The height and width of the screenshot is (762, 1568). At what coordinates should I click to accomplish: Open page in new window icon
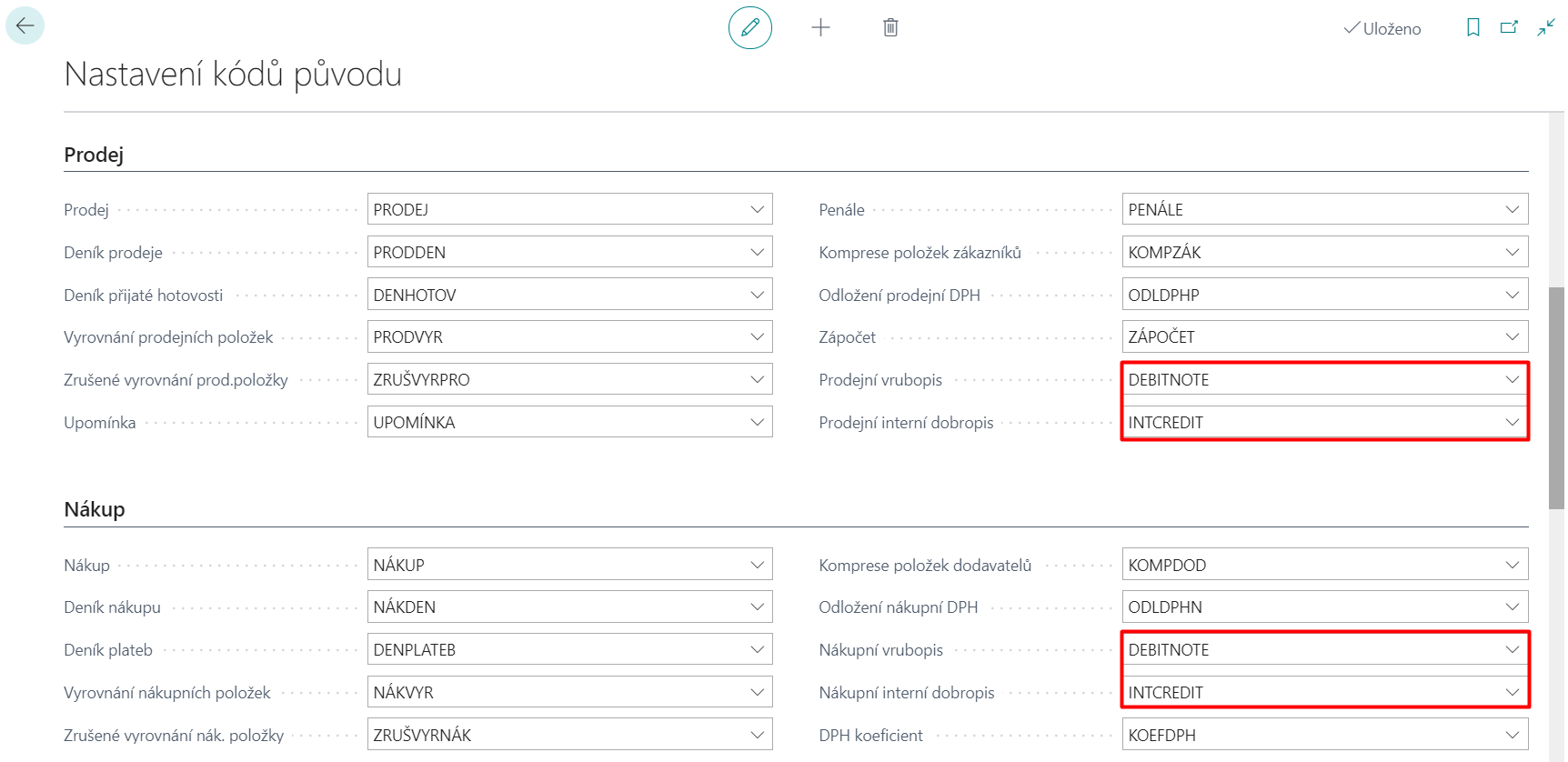click(1509, 27)
